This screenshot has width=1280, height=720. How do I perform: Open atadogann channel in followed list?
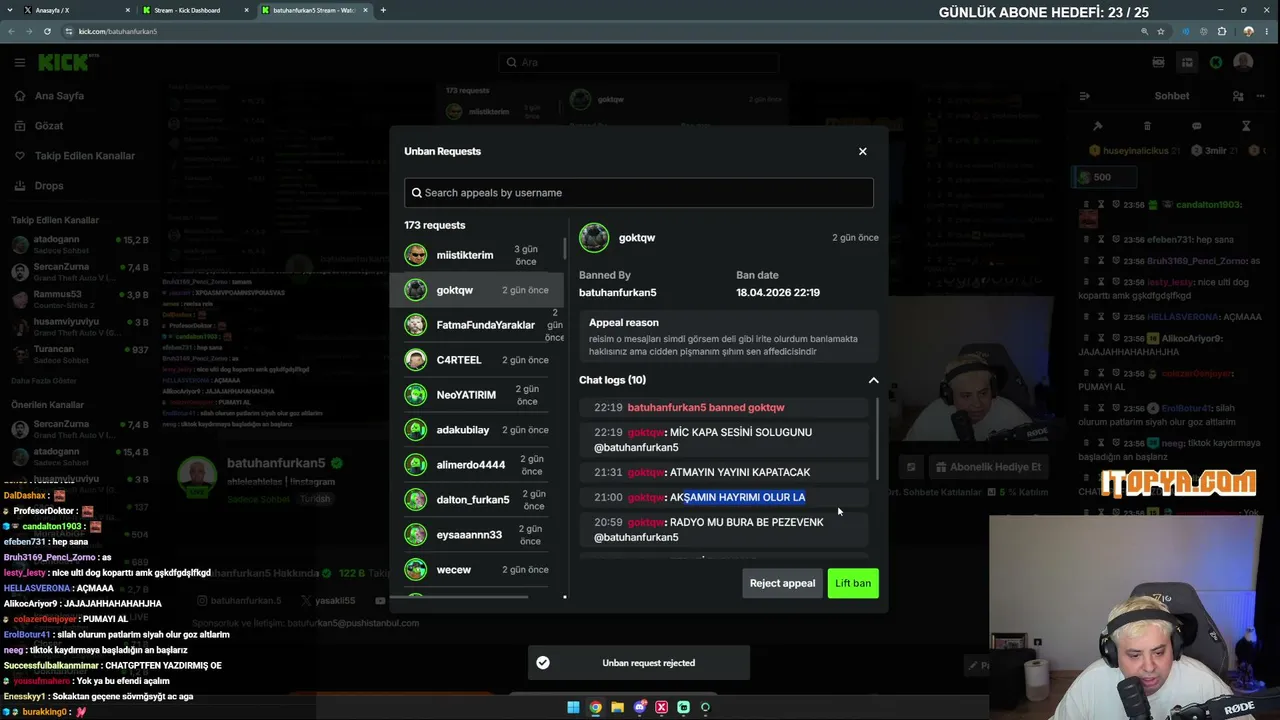click(78, 244)
